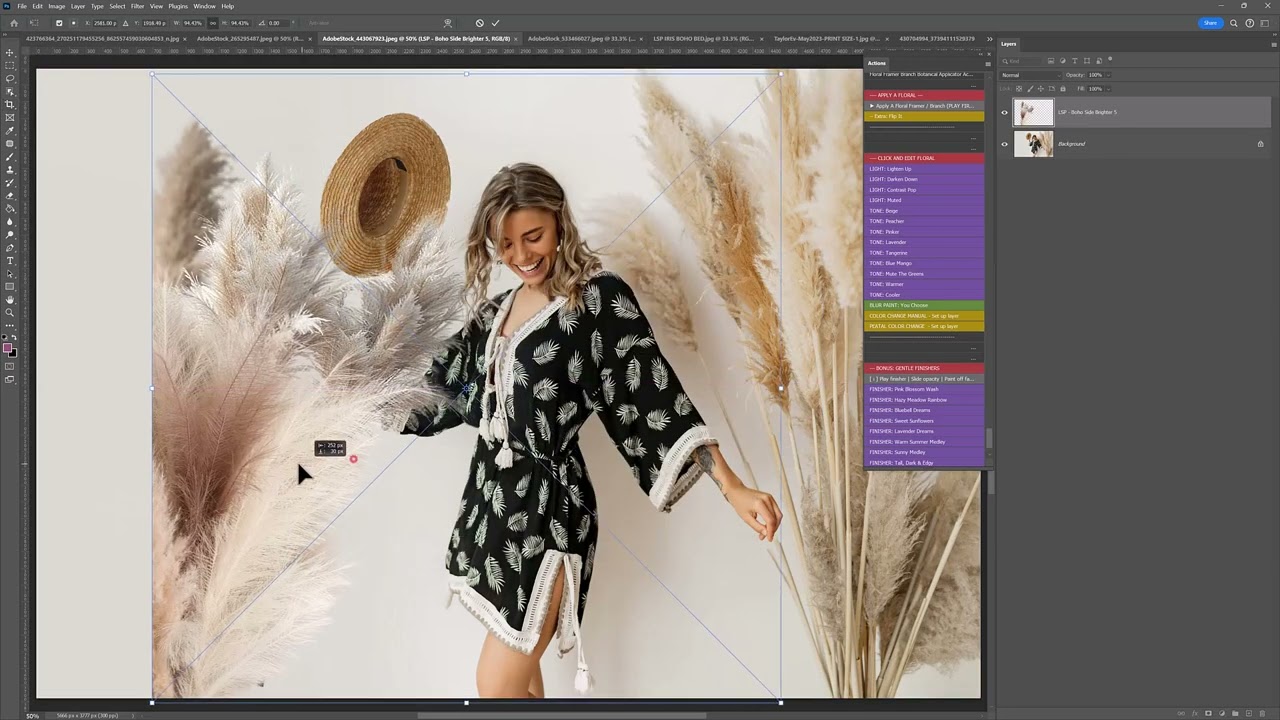1280x720 pixels.
Task: Select the Hand tool
Action: (x=10, y=299)
